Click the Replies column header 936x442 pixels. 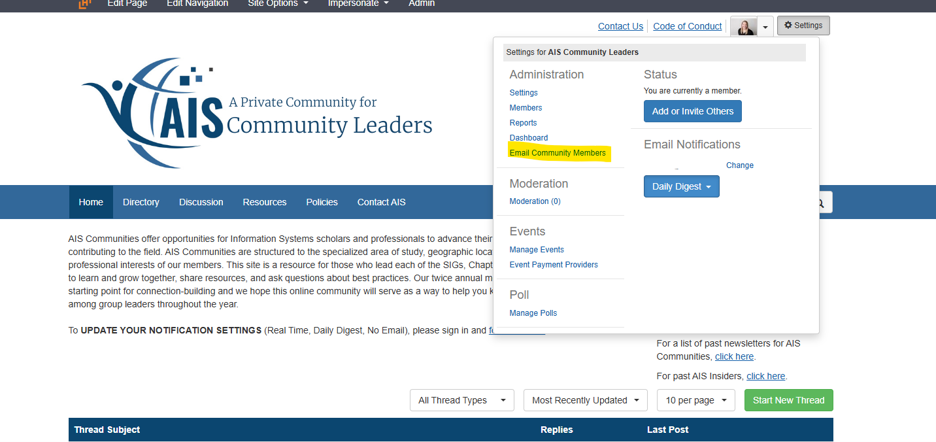click(556, 429)
